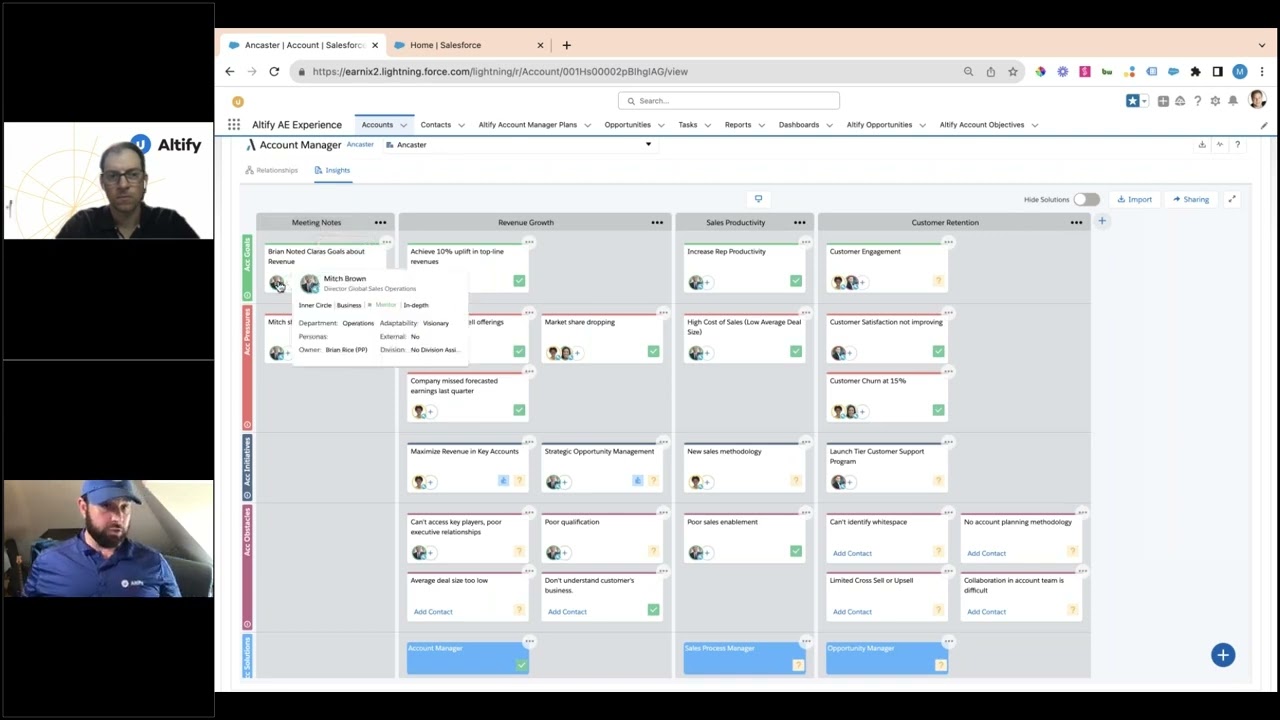The image size is (1280, 720).
Task: Click Add Contact on Can't identify whitespace card
Action: [852, 553]
